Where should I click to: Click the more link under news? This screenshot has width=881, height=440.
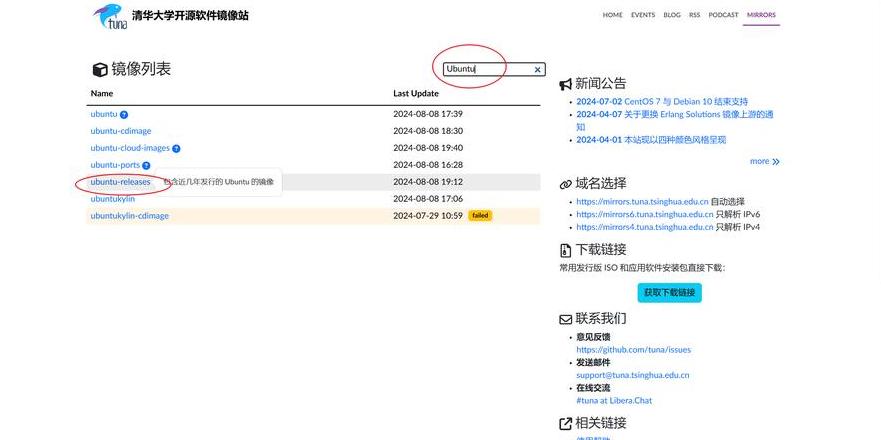(765, 161)
